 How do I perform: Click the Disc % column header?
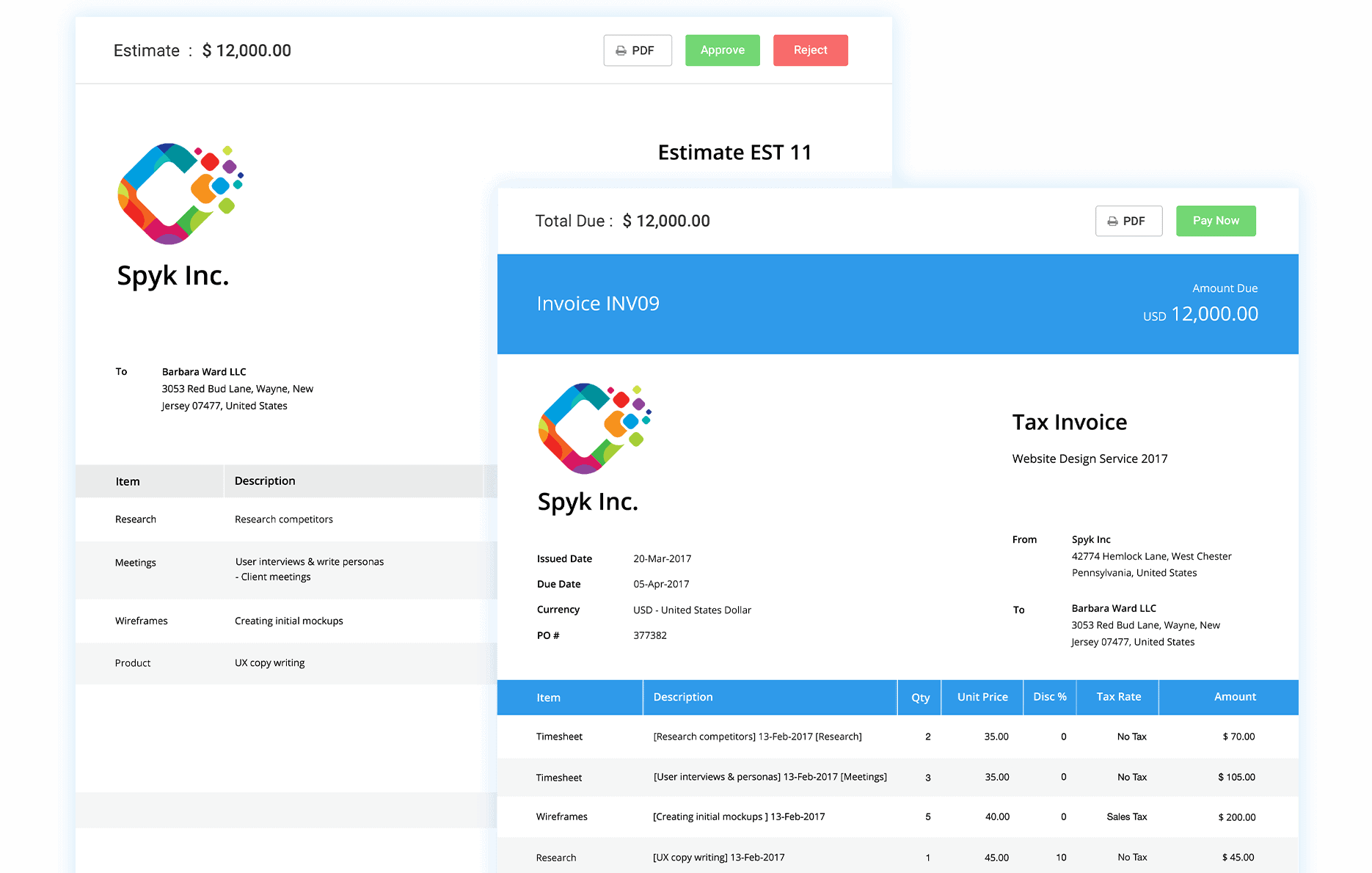click(1050, 697)
